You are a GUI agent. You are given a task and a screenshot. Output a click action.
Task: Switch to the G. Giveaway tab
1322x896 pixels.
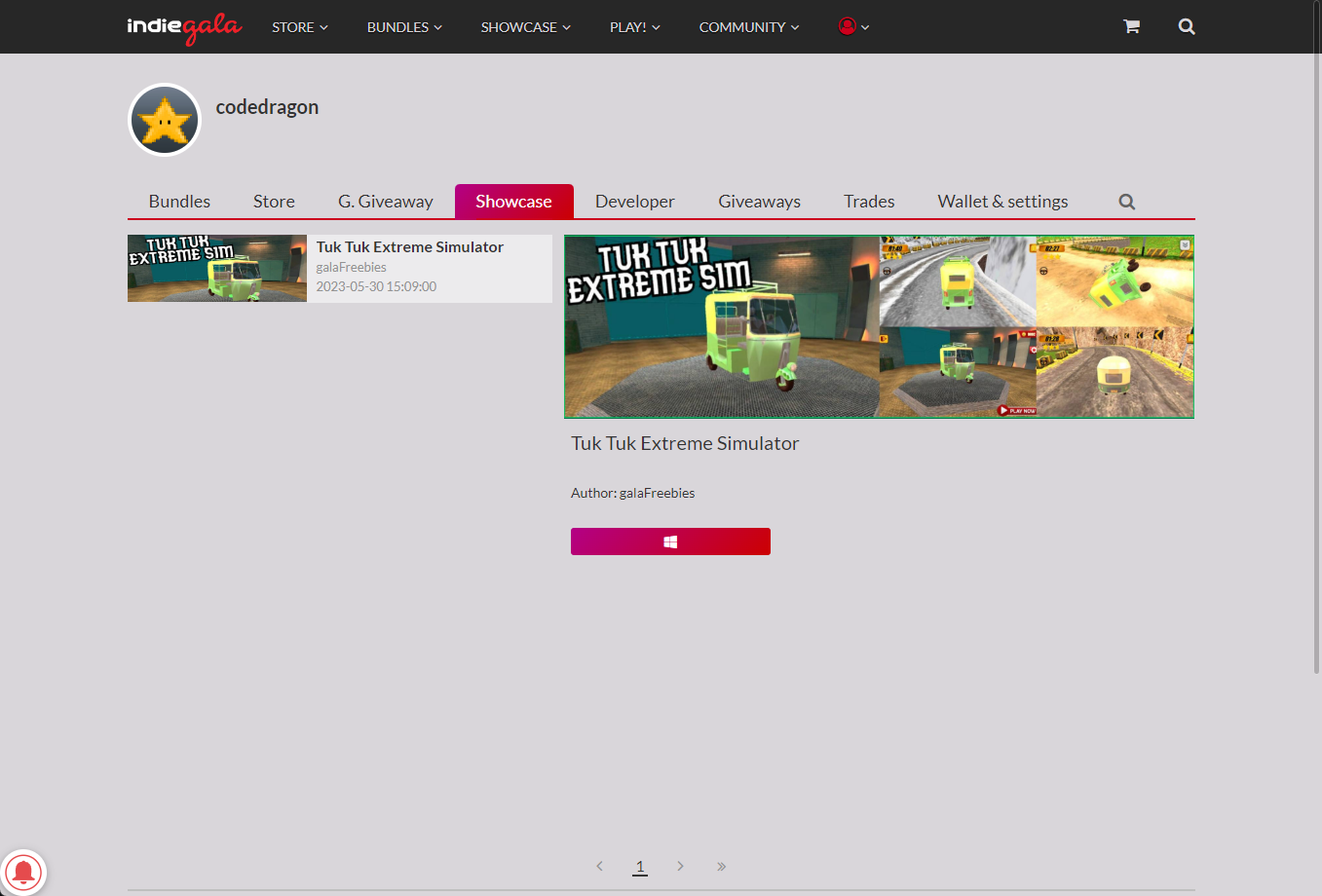coord(386,202)
